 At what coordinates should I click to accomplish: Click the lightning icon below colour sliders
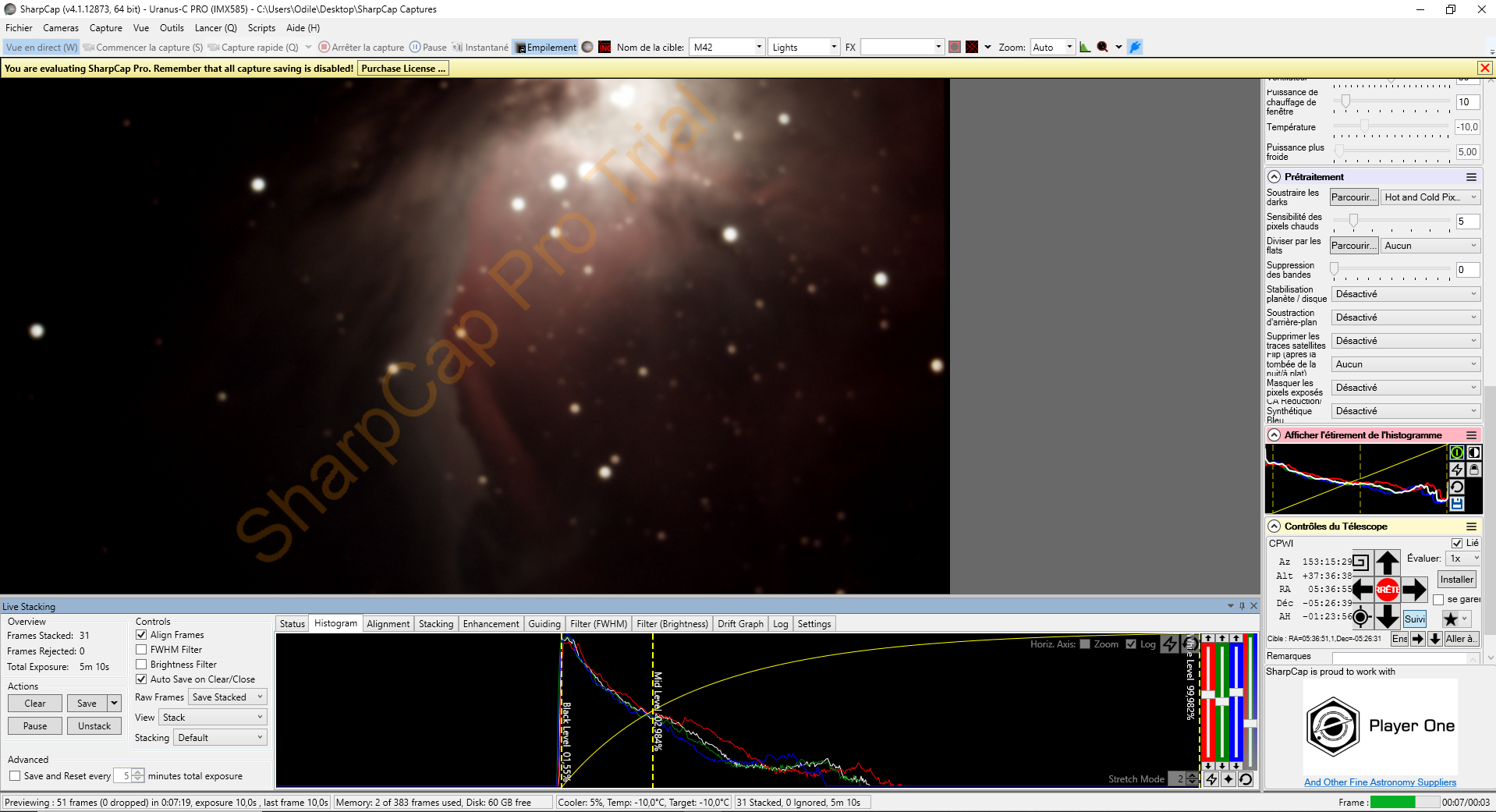click(x=1211, y=778)
